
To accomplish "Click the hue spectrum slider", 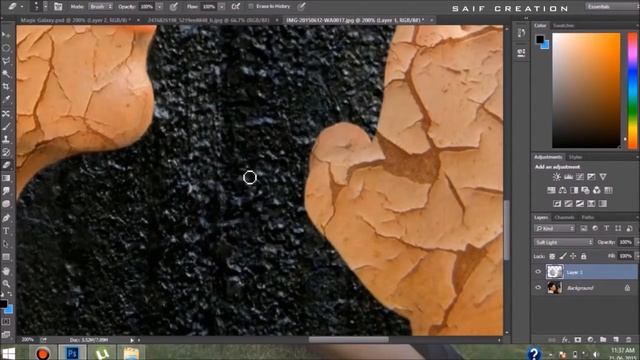I will (x=632, y=91).
